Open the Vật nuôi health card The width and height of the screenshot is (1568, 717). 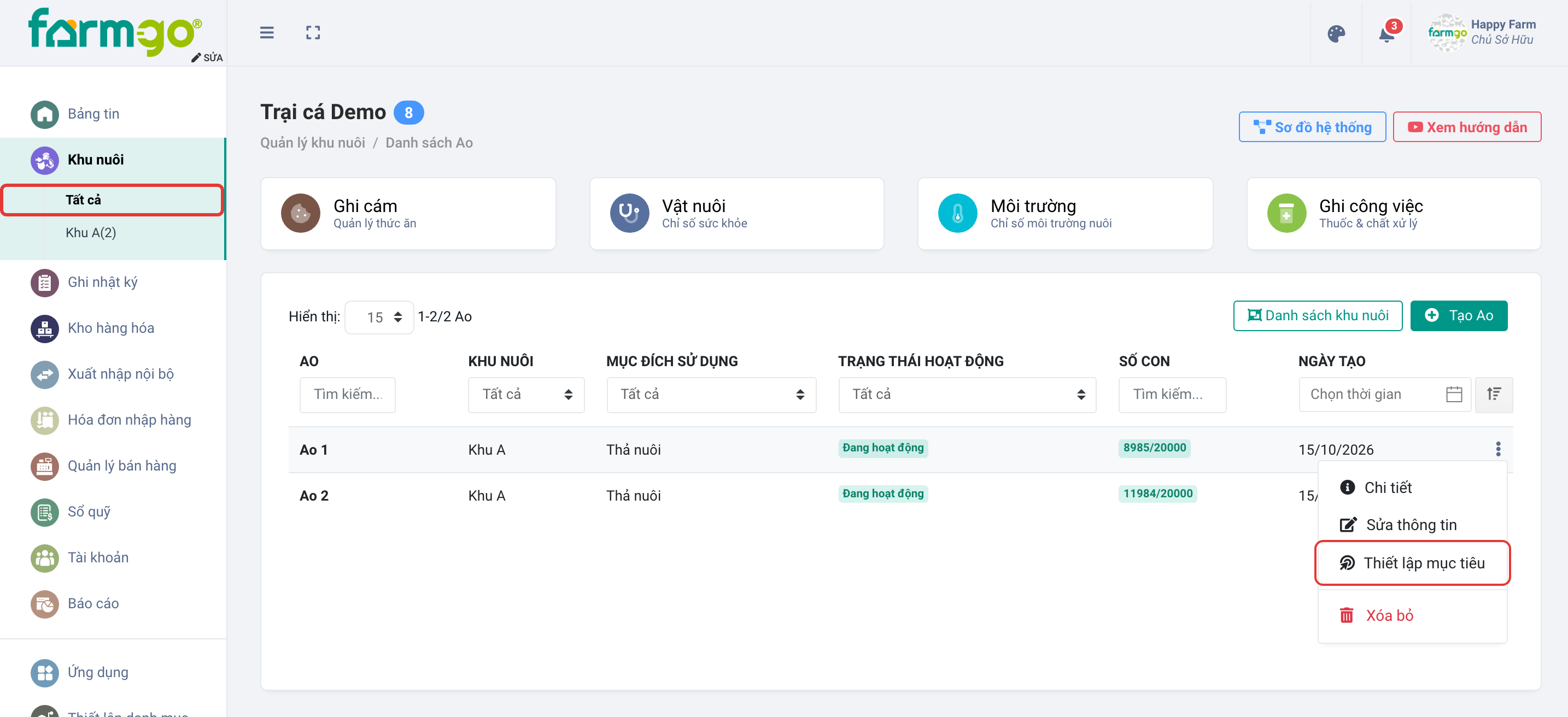coord(736,214)
